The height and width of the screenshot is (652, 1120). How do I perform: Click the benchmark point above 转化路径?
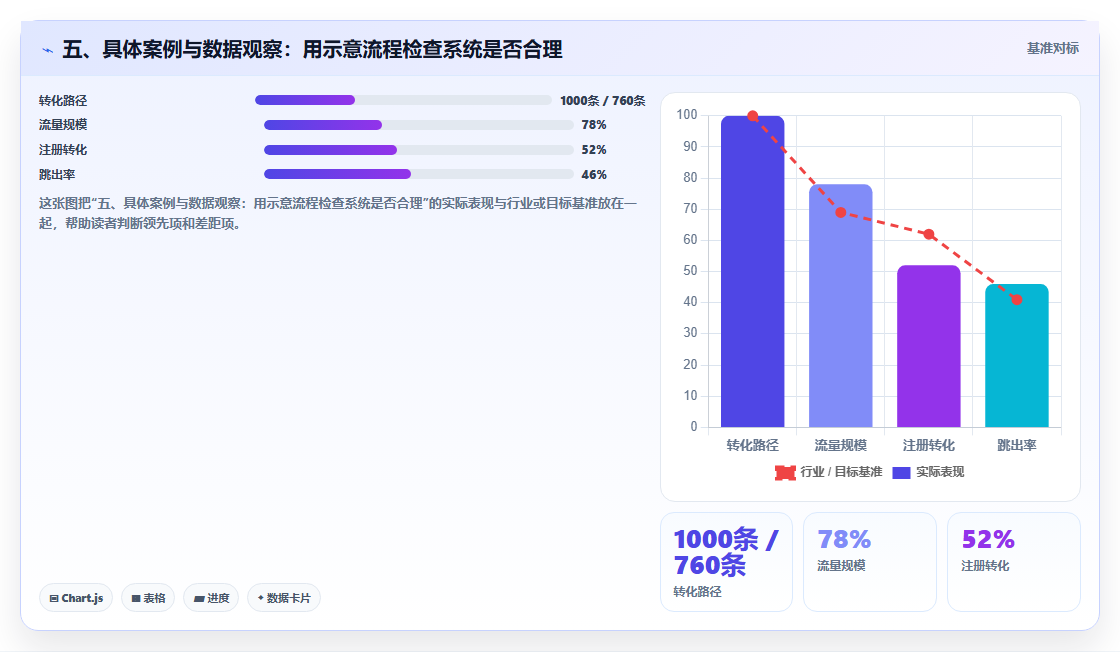(x=752, y=116)
